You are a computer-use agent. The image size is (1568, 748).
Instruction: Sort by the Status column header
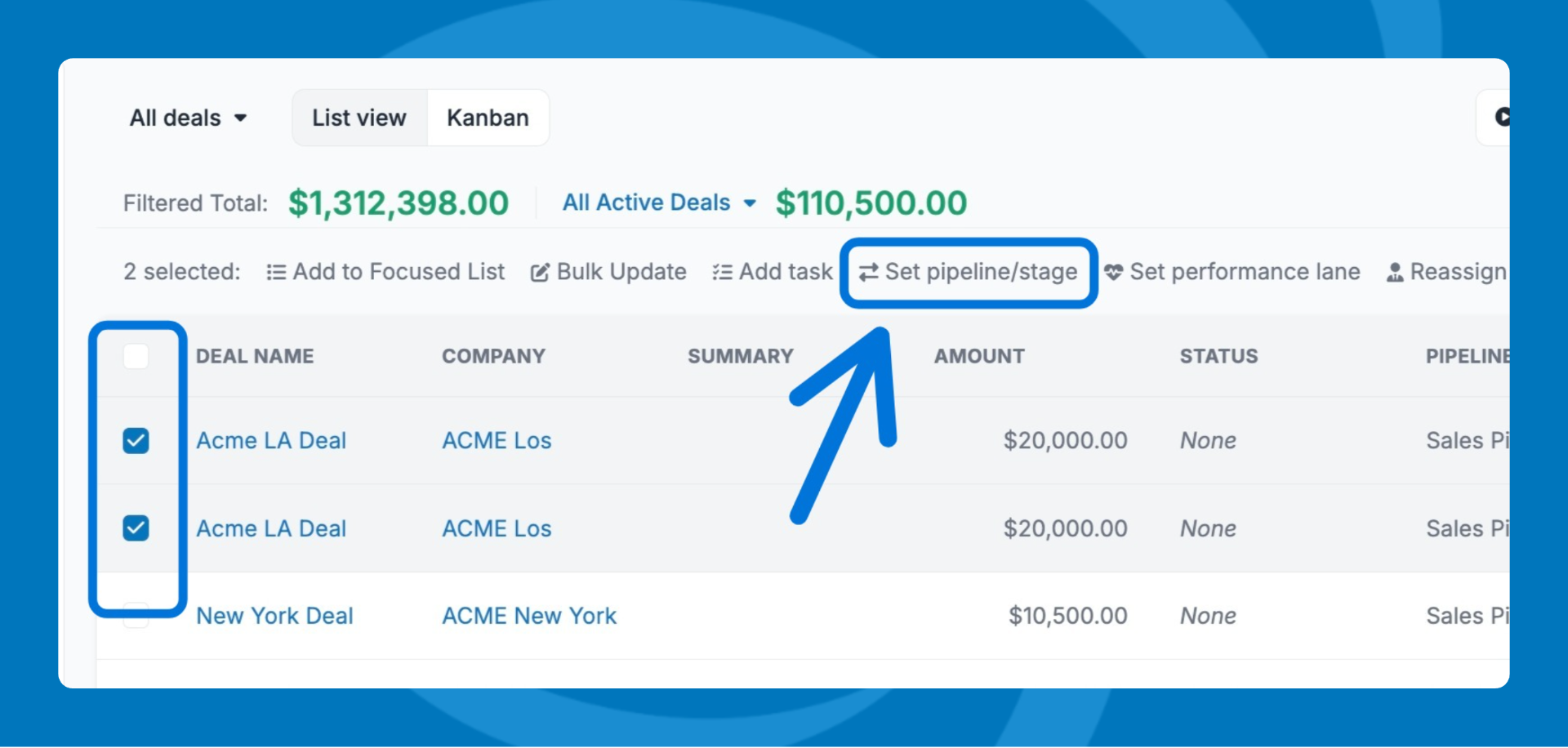pos(1218,357)
